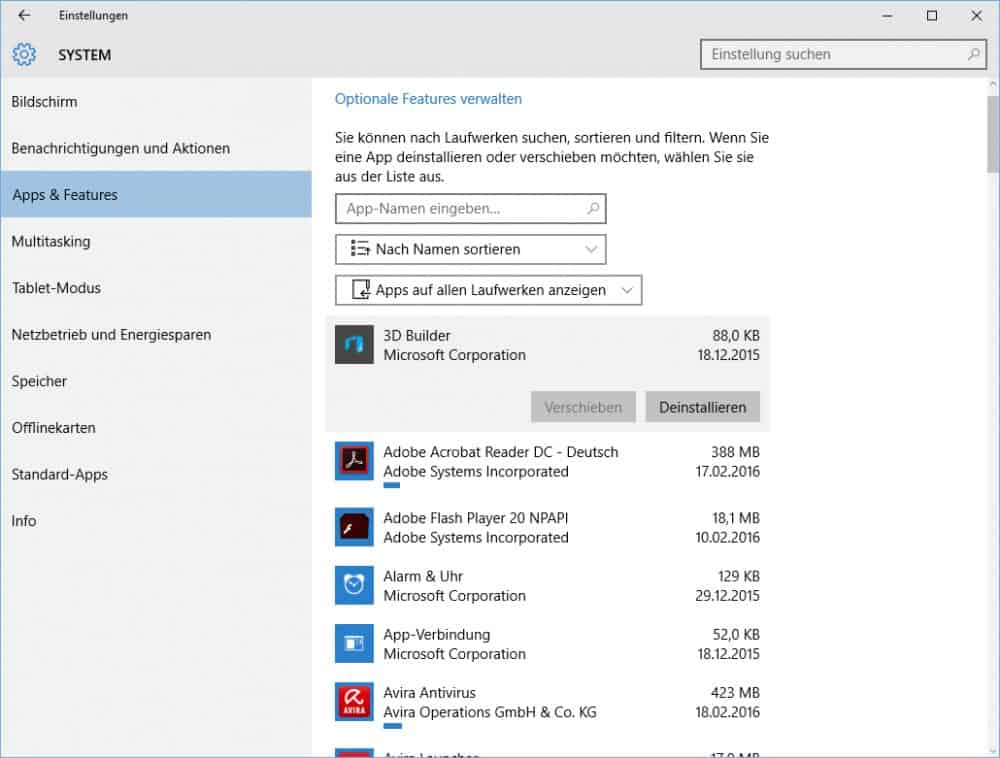This screenshot has height=758, width=1000.
Task: Click the Settings gear icon
Action: point(24,55)
